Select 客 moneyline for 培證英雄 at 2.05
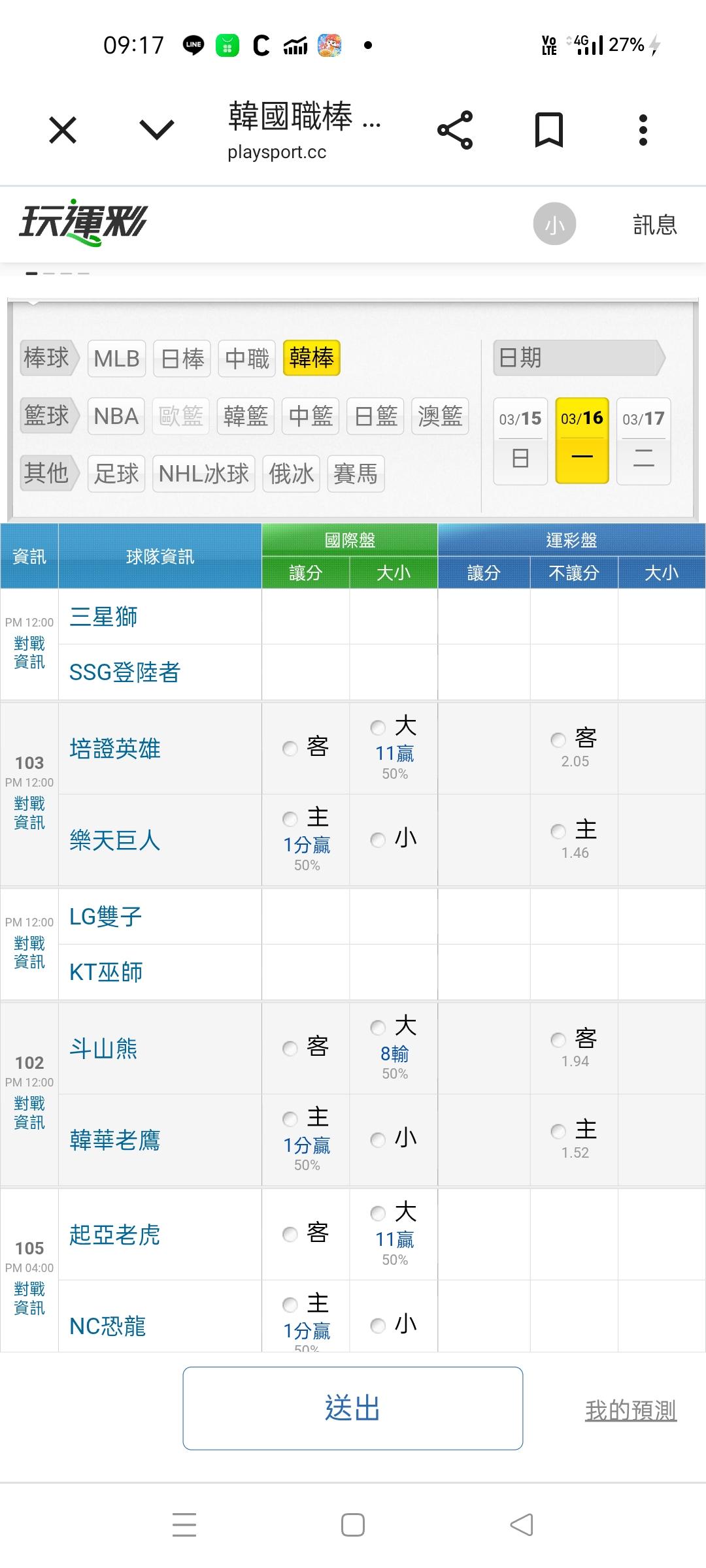Screen dimensions: 706x1568 click(x=558, y=740)
